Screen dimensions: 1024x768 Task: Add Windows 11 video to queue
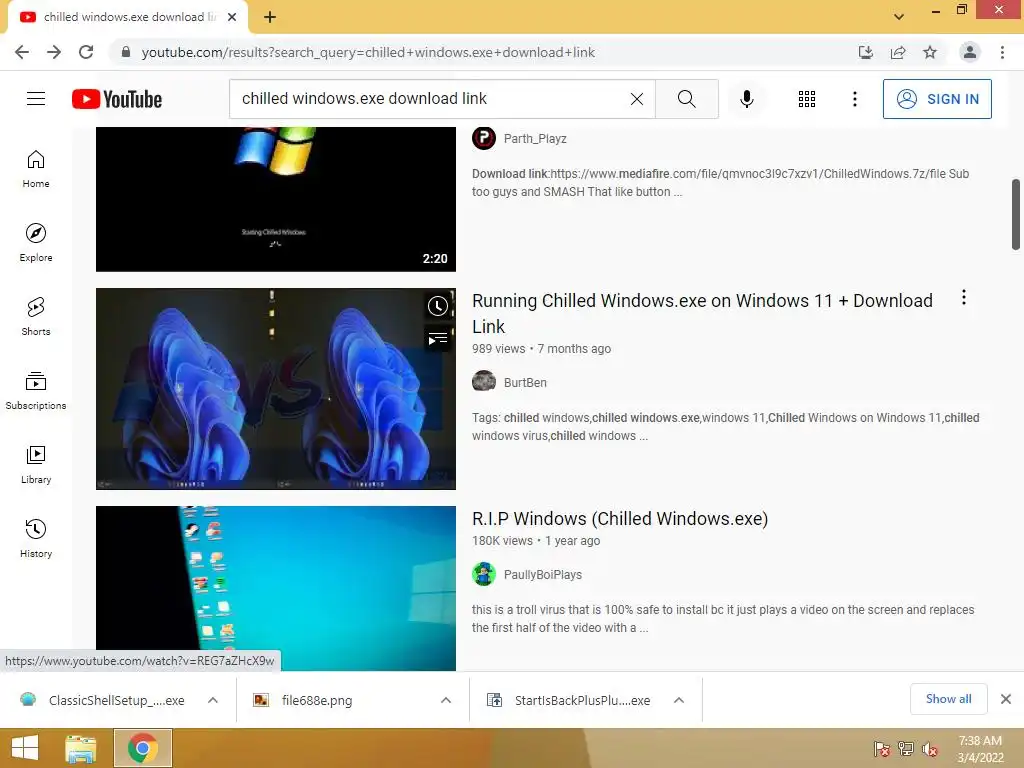(438, 339)
